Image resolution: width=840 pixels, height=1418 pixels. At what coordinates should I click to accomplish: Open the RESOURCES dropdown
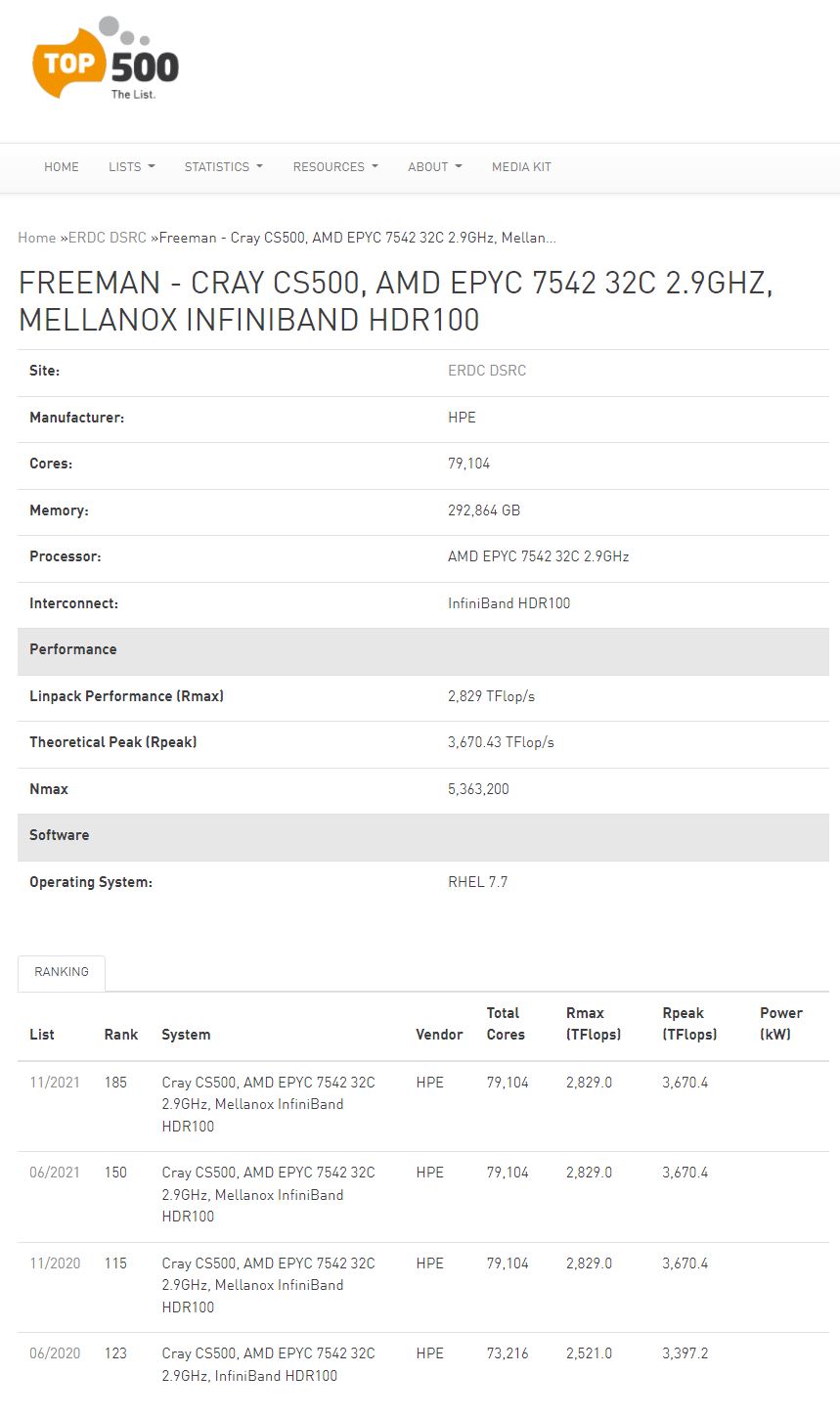[334, 167]
